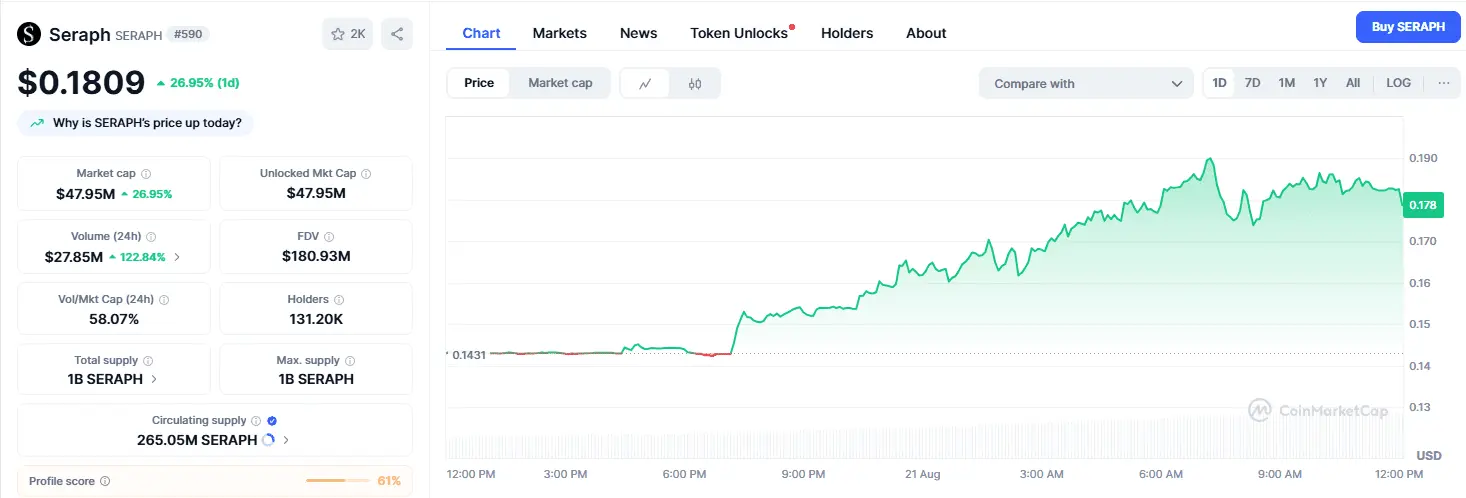Expand Volume (24h) details chevron
Screen dimensions: 1466x498
click(x=178, y=257)
